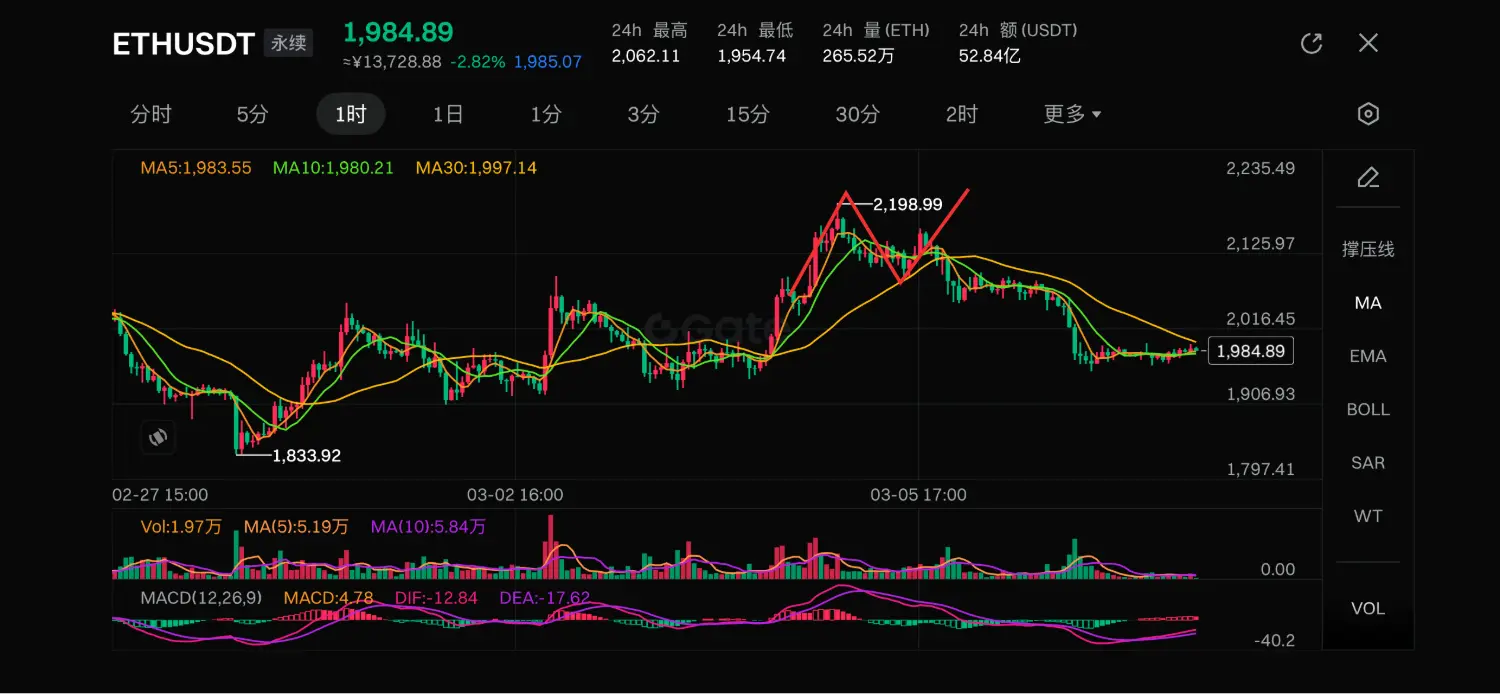Click the MA5:1,983.55 legend label
Viewport: 1500px width, 694px height.
click(x=196, y=168)
